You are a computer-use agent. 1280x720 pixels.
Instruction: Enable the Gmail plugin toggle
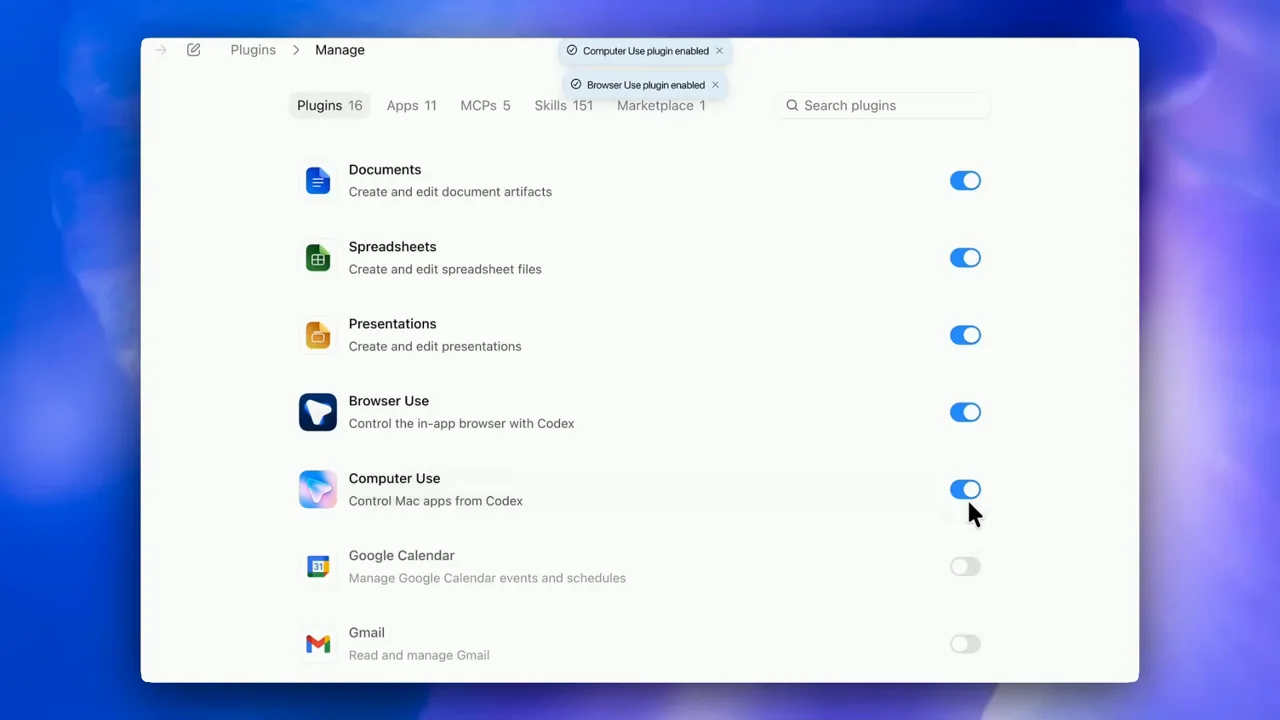965,644
